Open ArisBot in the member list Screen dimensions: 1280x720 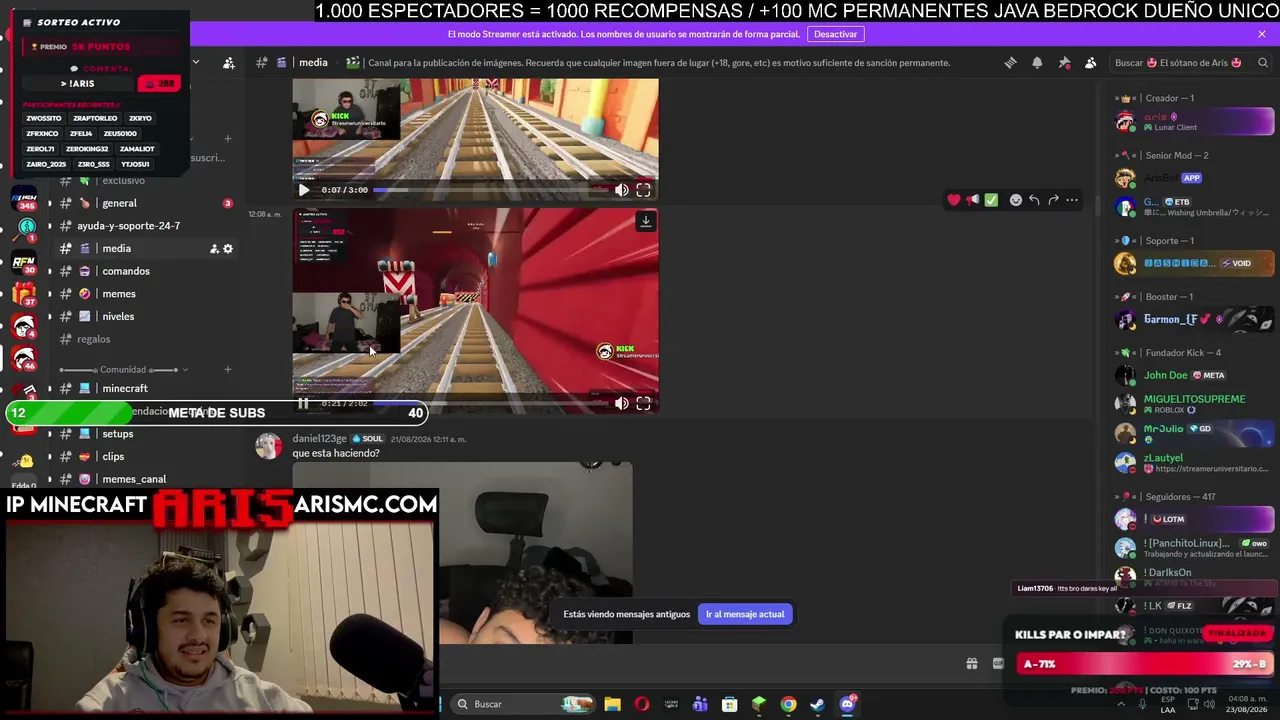[x=1194, y=178]
